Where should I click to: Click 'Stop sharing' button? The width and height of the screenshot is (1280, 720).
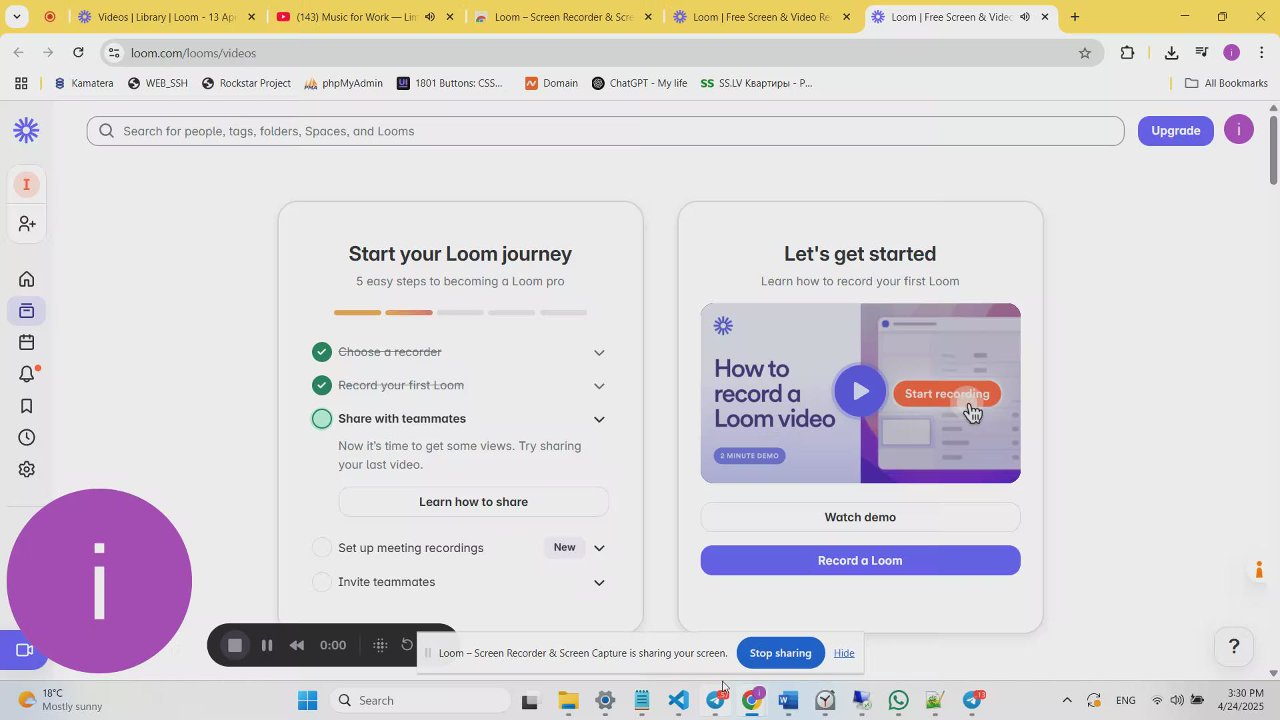click(780, 653)
